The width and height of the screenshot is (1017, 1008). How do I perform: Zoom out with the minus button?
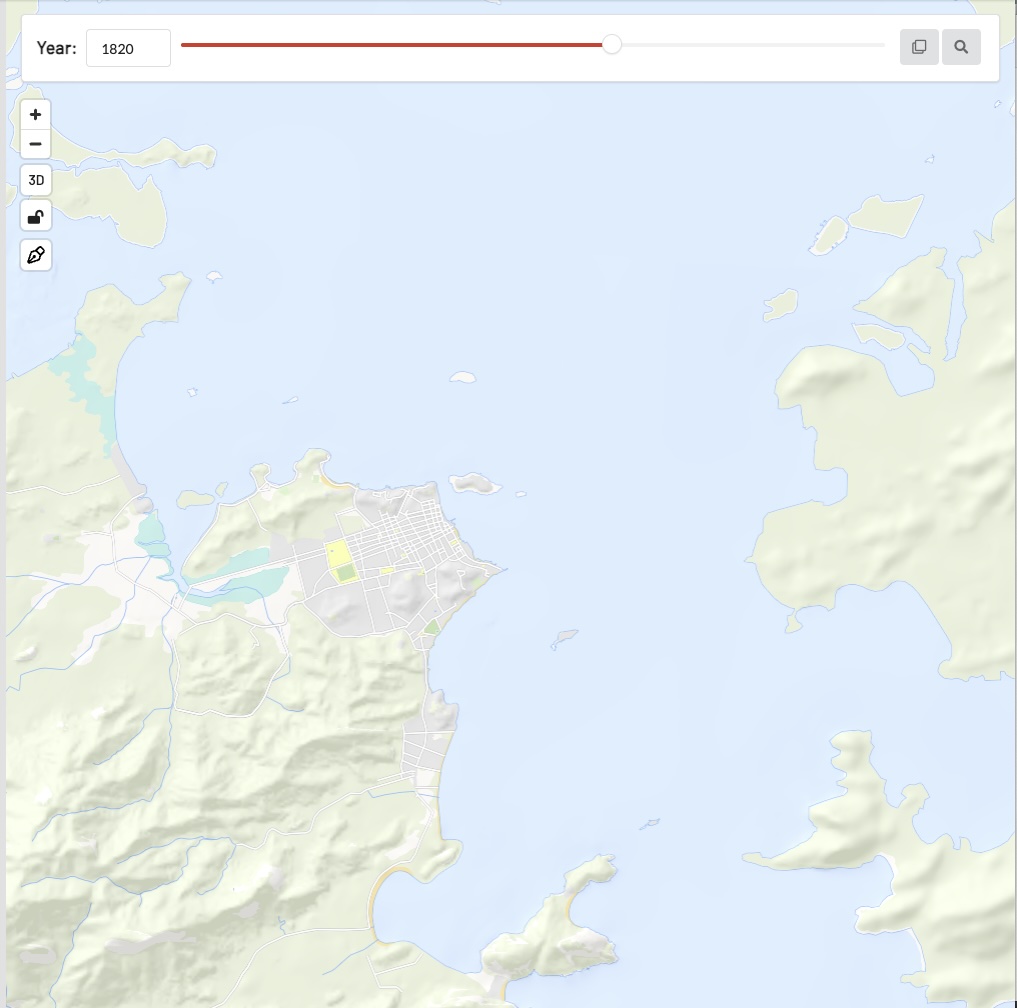coord(35,144)
